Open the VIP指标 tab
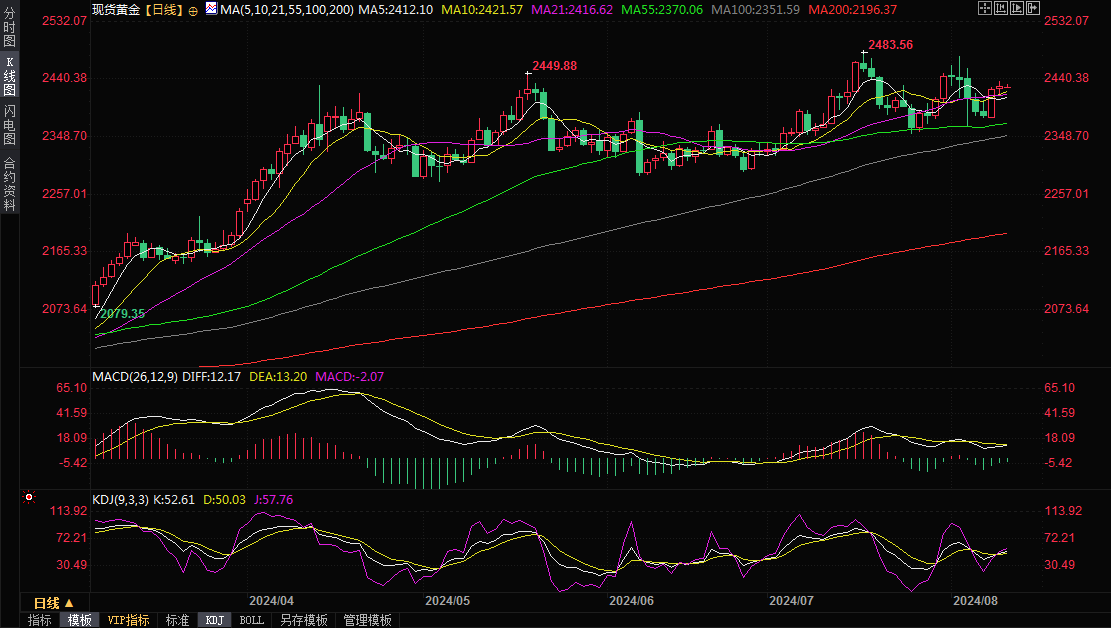The width and height of the screenshot is (1111, 628). pyautogui.click(x=129, y=620)
